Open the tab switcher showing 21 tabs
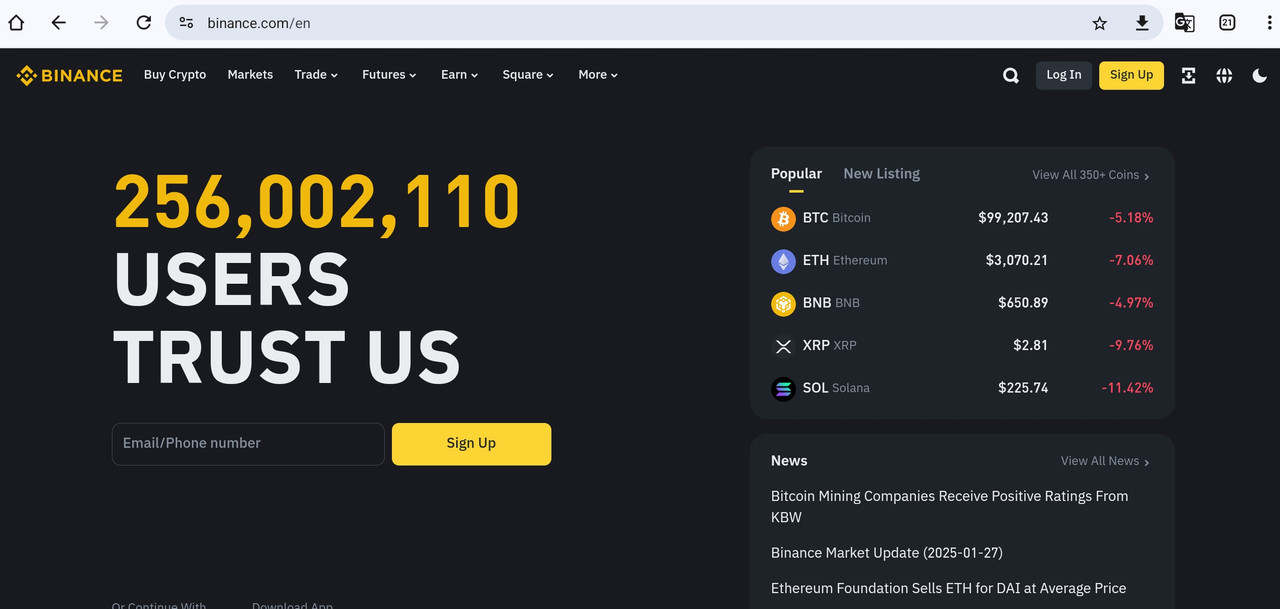This screenshot has height=609, width=1280. (1227, 22)
